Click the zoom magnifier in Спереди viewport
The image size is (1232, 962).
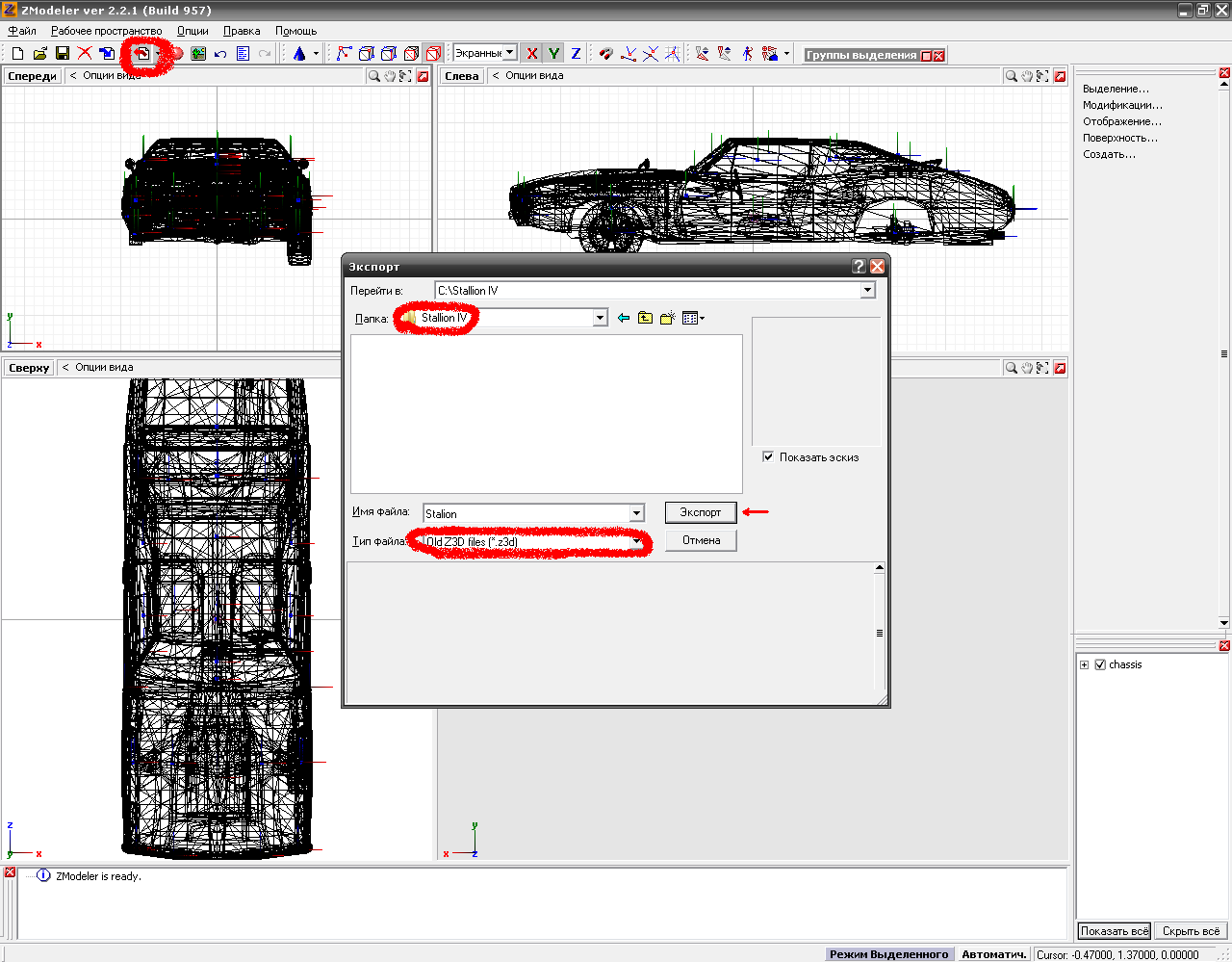pyautogui.click(x=373, y=76)
